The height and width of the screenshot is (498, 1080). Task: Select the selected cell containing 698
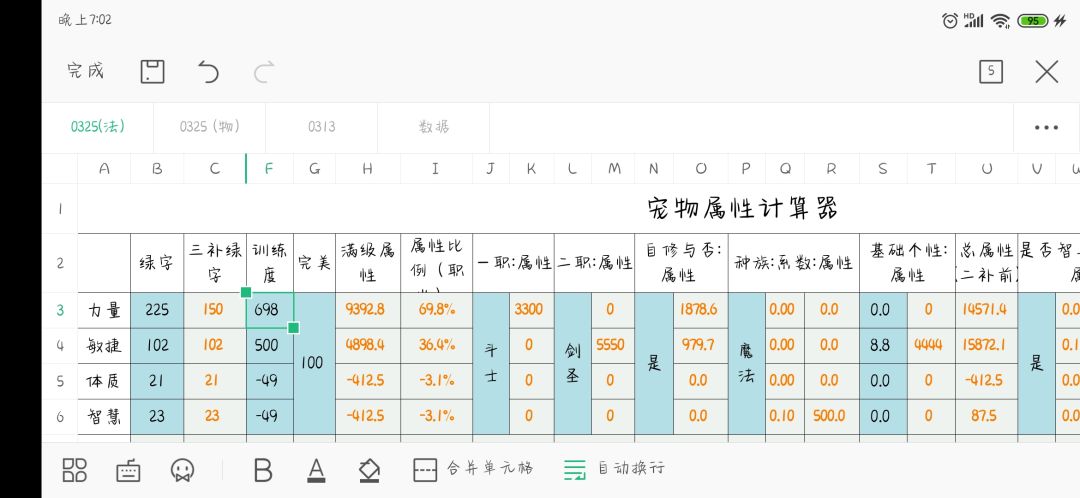[269, 310]
